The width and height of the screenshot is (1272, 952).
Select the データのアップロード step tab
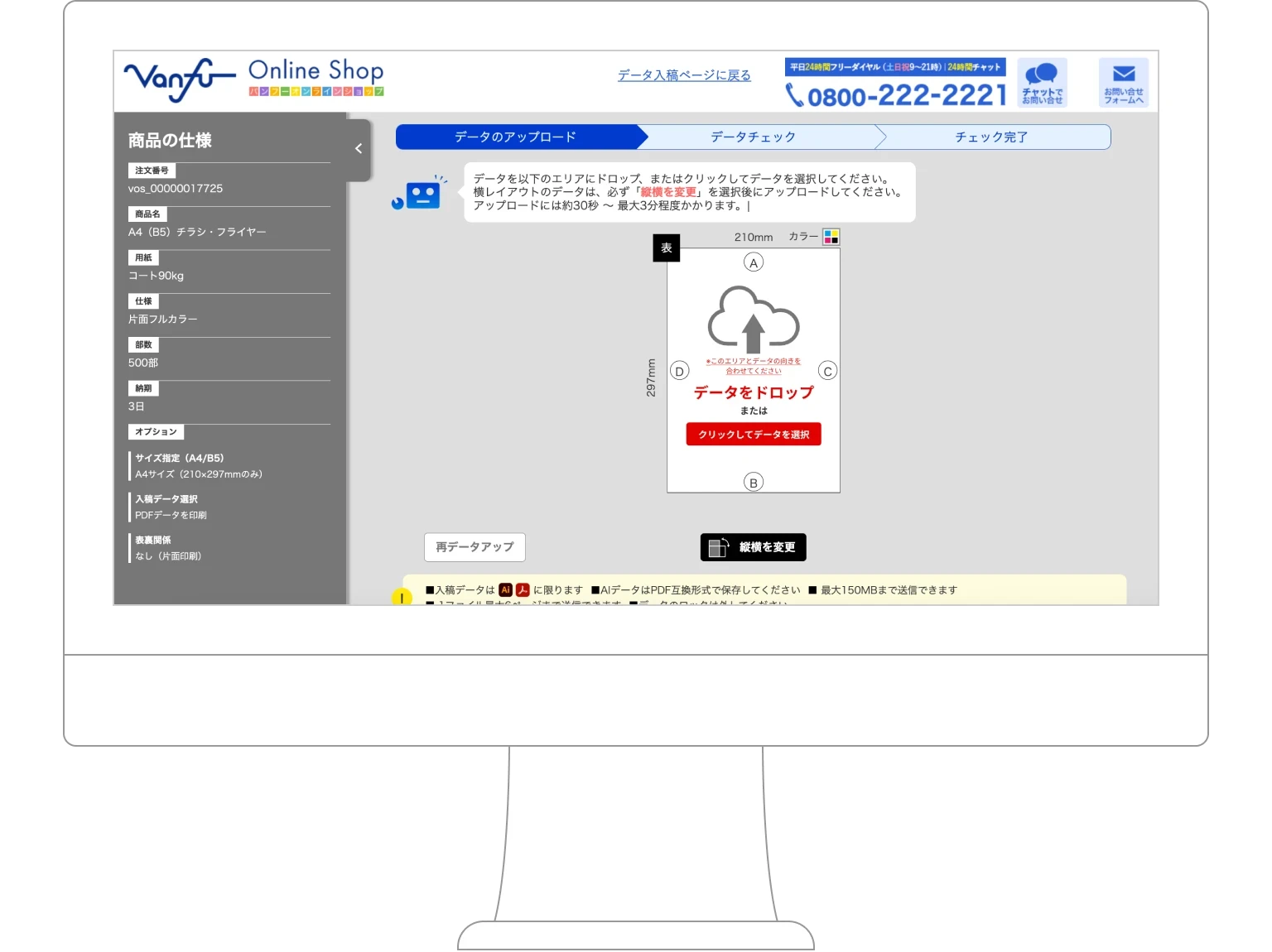515,137
